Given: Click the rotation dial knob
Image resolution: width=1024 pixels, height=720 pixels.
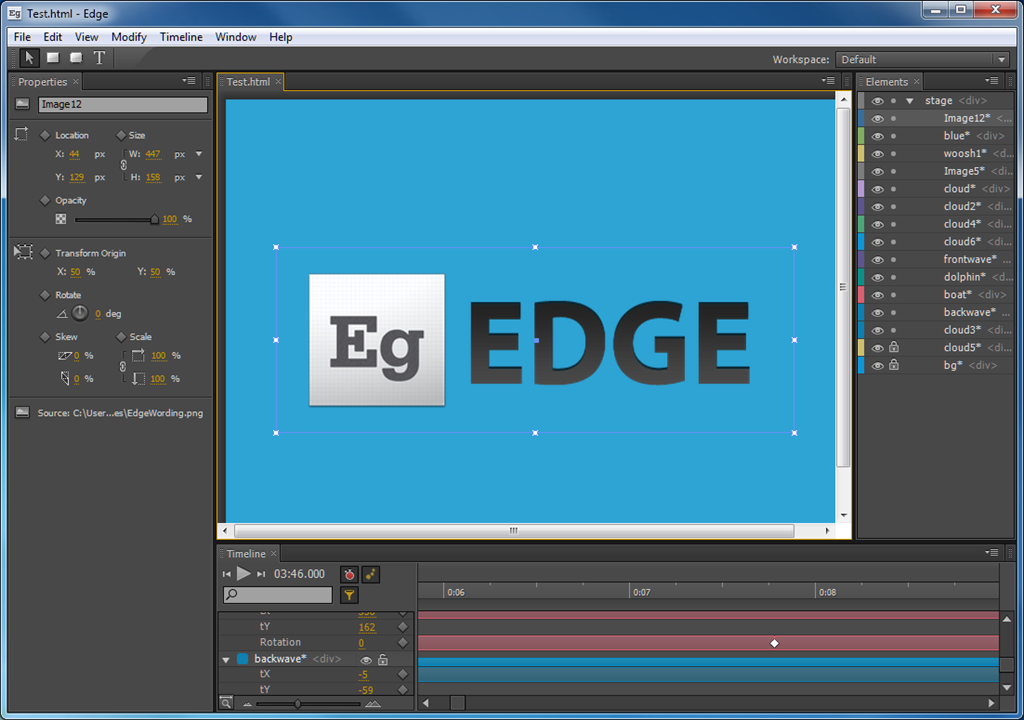Looking at the screenshot, I should click(80, 314).
